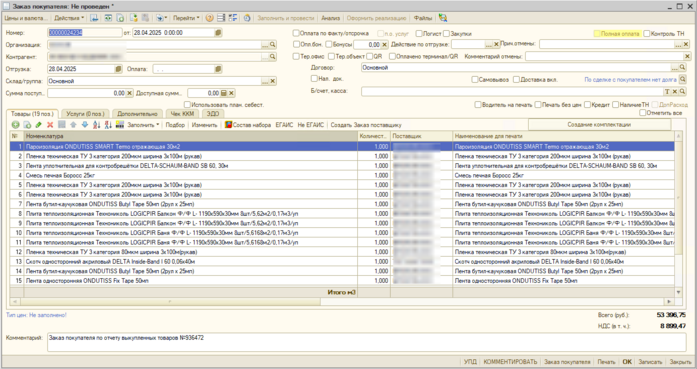
Task: Move row up with the up arrow icon
Action: coord(73,125)
